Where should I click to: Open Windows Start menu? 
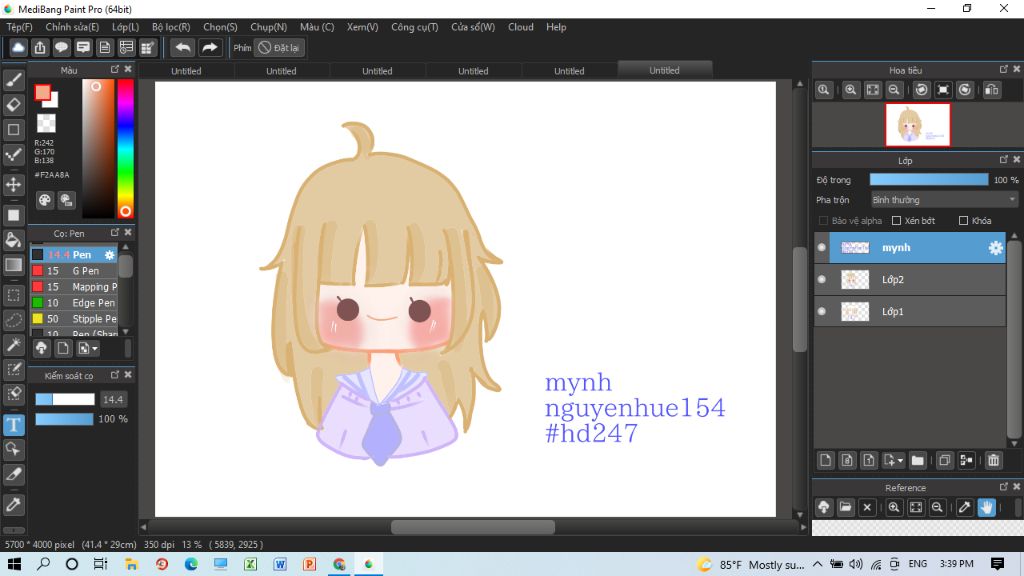14,564
